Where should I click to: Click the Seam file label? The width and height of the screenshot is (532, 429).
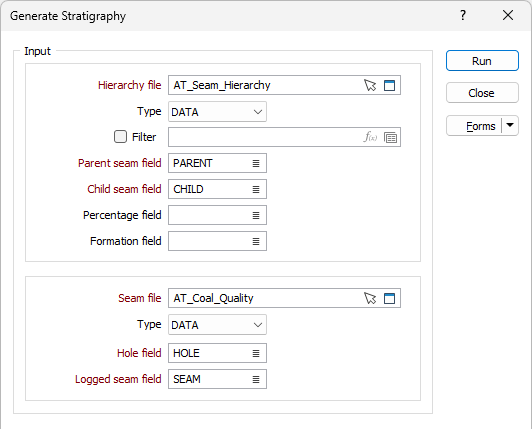(140, 298)
